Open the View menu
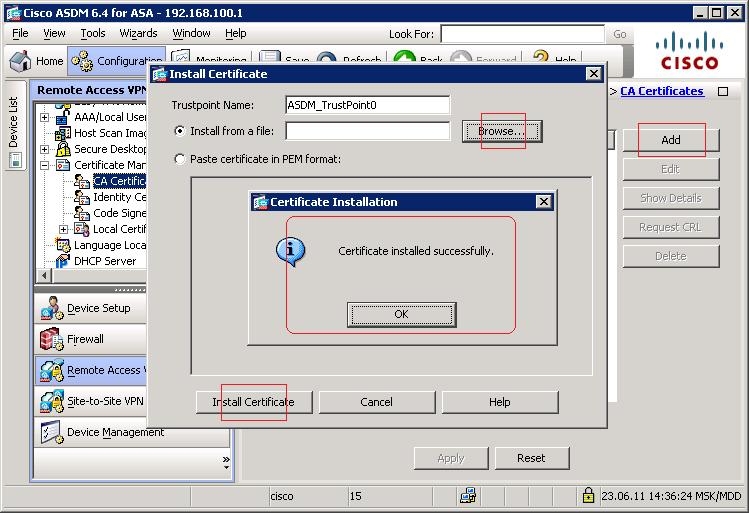749x513 pixels. click(x=54, y=33)
